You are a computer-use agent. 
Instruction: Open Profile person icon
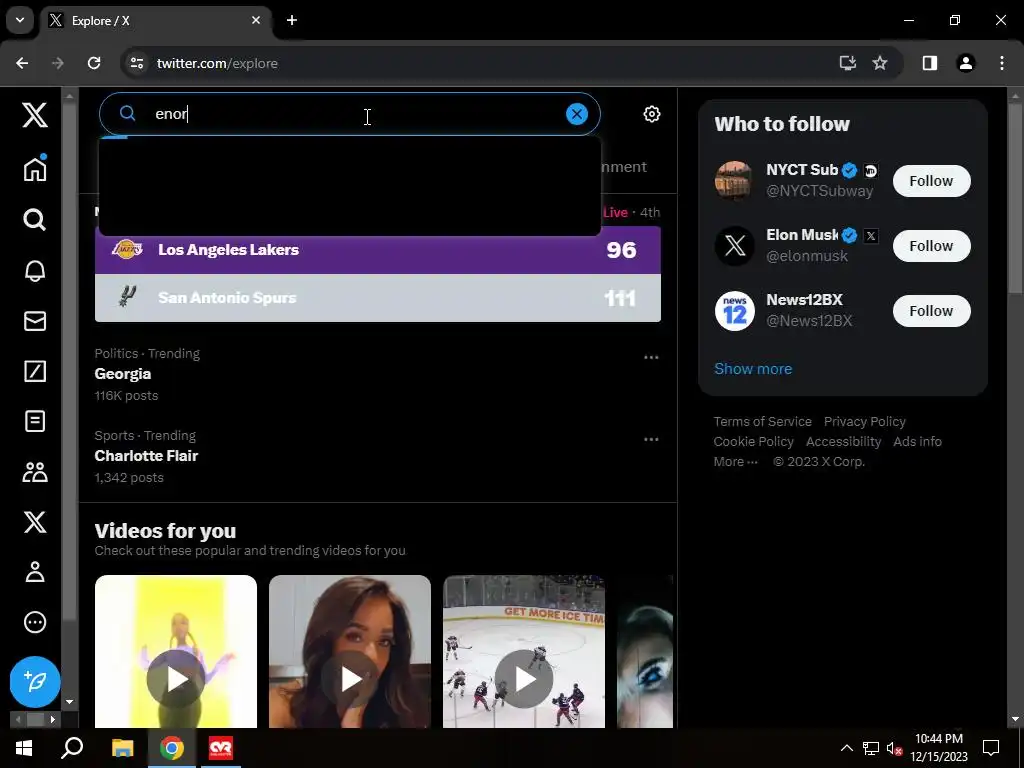pyautogui.click(x=35, y=572)
